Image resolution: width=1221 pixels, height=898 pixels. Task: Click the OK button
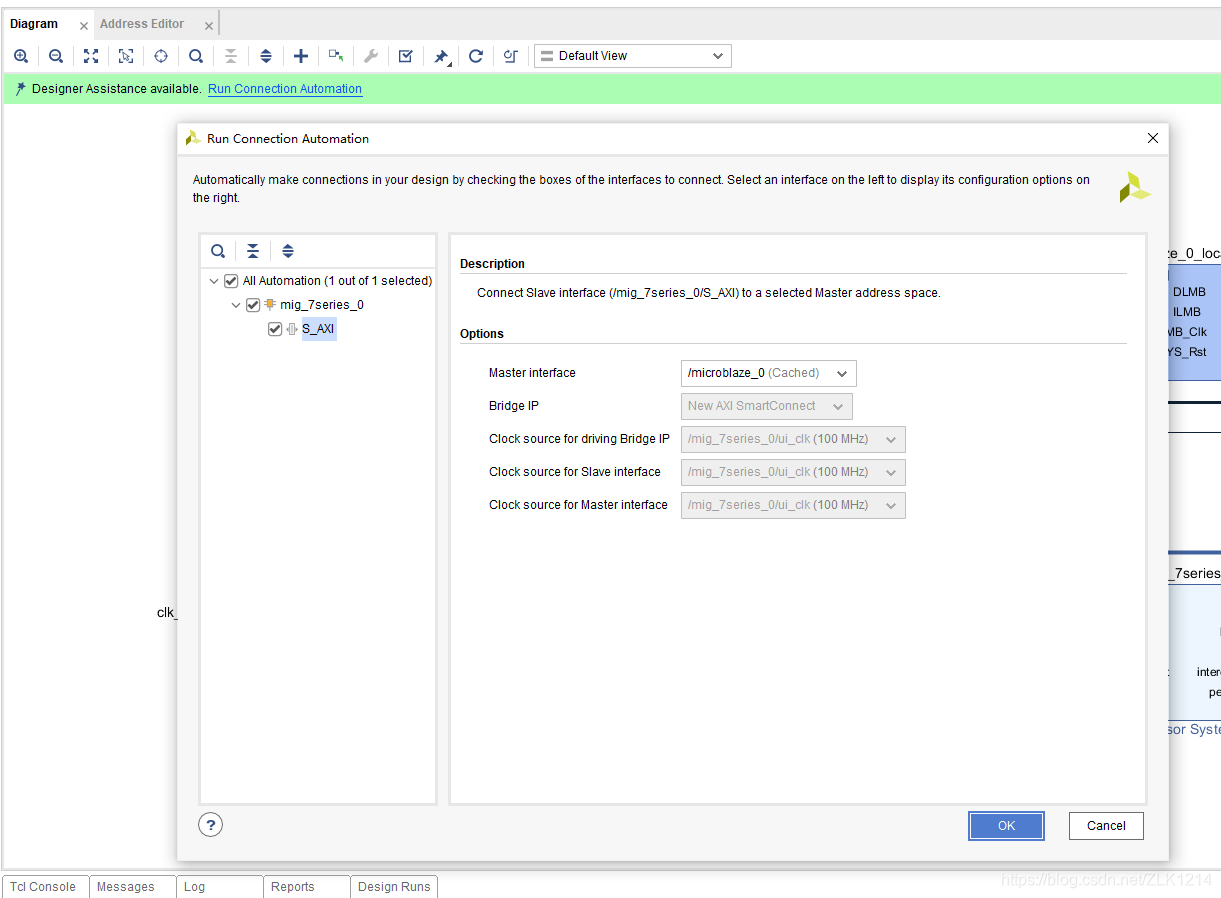click(1007, 826)
